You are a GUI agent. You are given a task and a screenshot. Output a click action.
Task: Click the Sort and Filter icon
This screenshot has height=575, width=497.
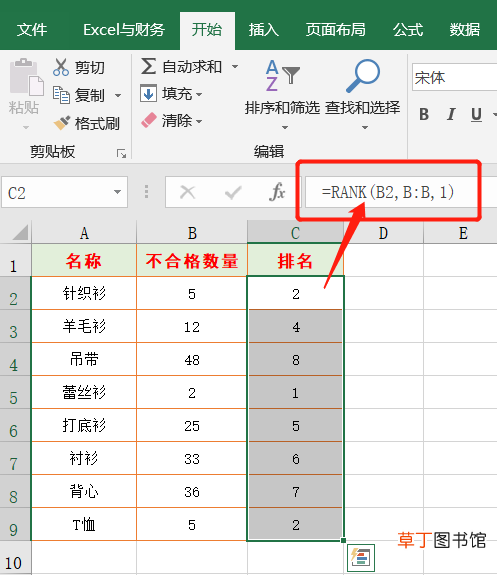tap(282, 76)
